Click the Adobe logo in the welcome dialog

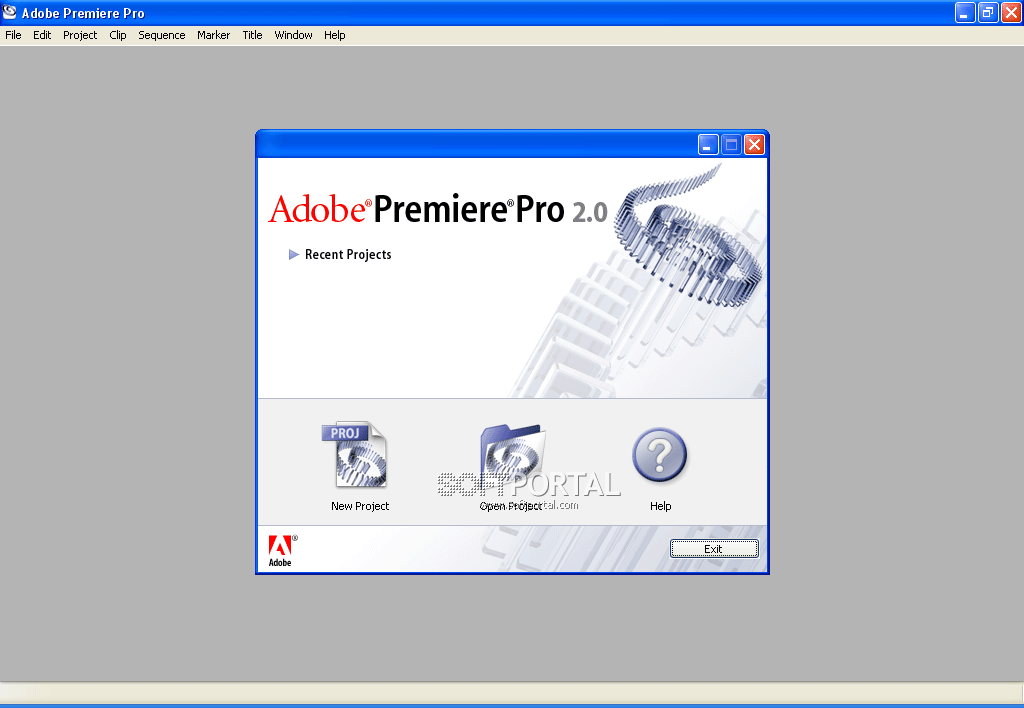coord(282,551)
